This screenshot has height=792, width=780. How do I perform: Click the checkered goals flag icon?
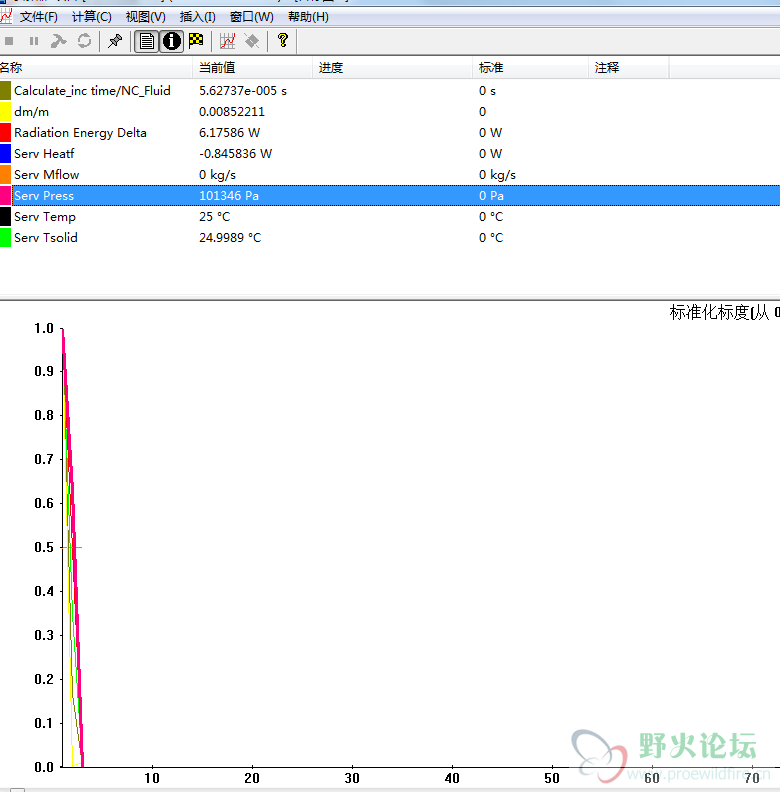coord(196,41)
